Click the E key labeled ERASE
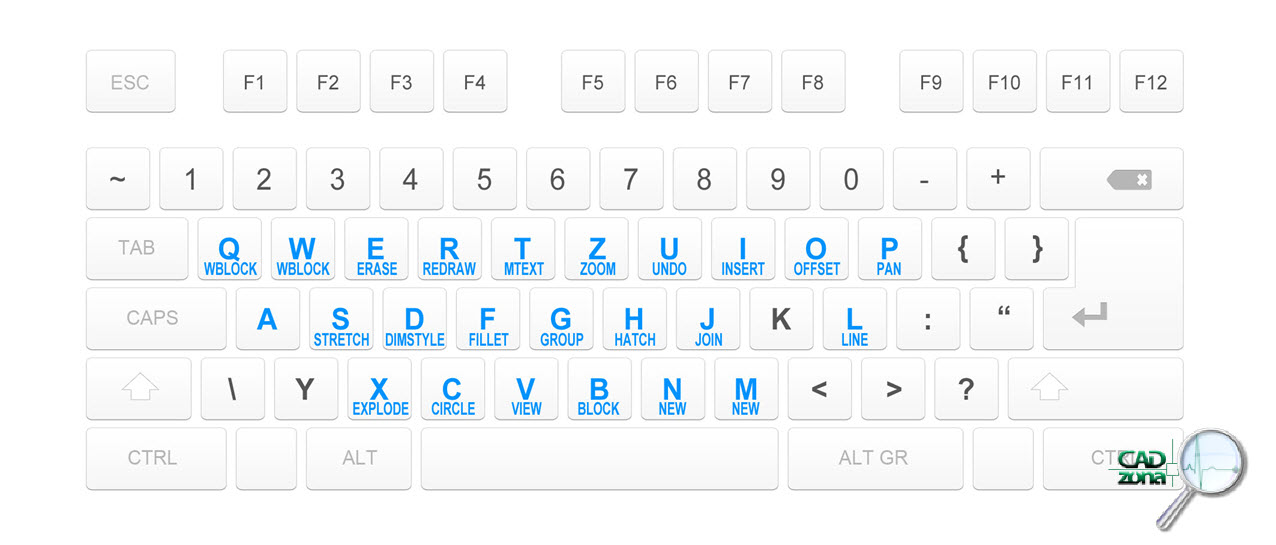 click(x=376, y=249)
